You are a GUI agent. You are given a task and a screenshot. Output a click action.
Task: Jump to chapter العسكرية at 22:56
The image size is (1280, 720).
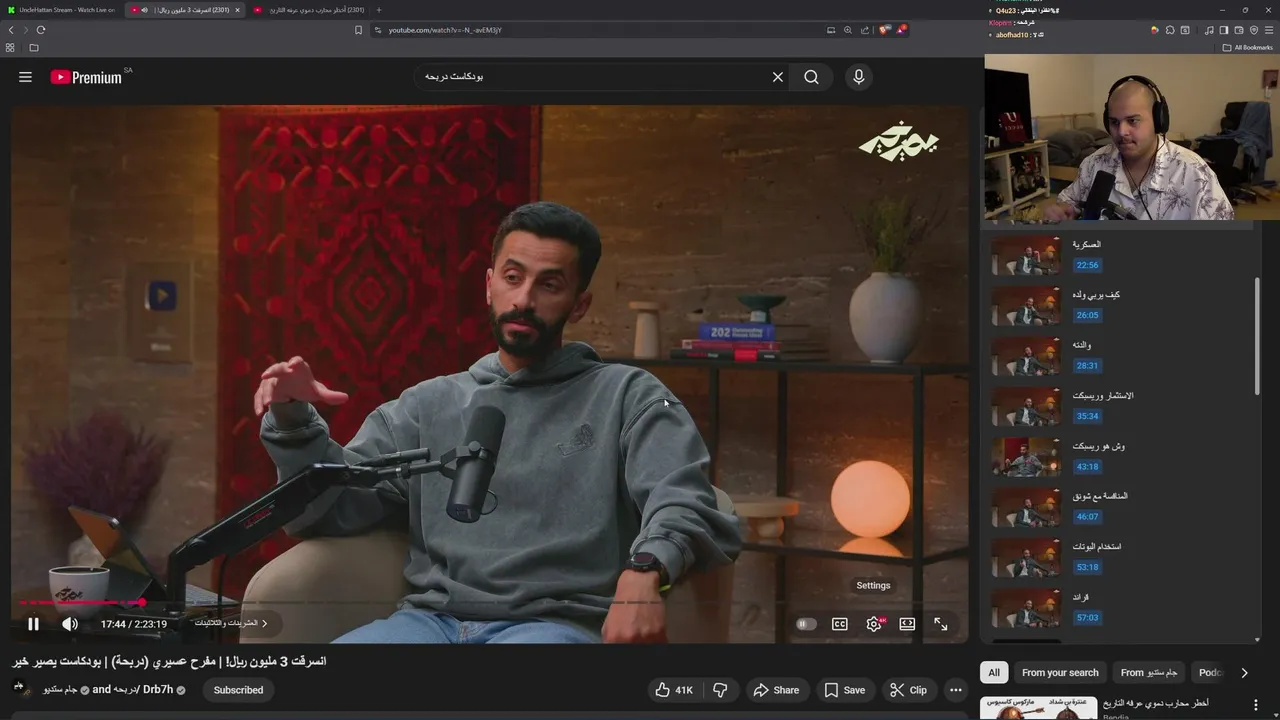[1118, 255]
